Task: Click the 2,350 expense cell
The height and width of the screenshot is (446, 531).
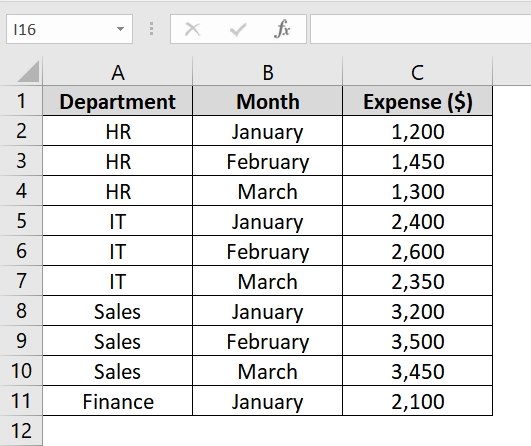Action: tap(418, 281)
